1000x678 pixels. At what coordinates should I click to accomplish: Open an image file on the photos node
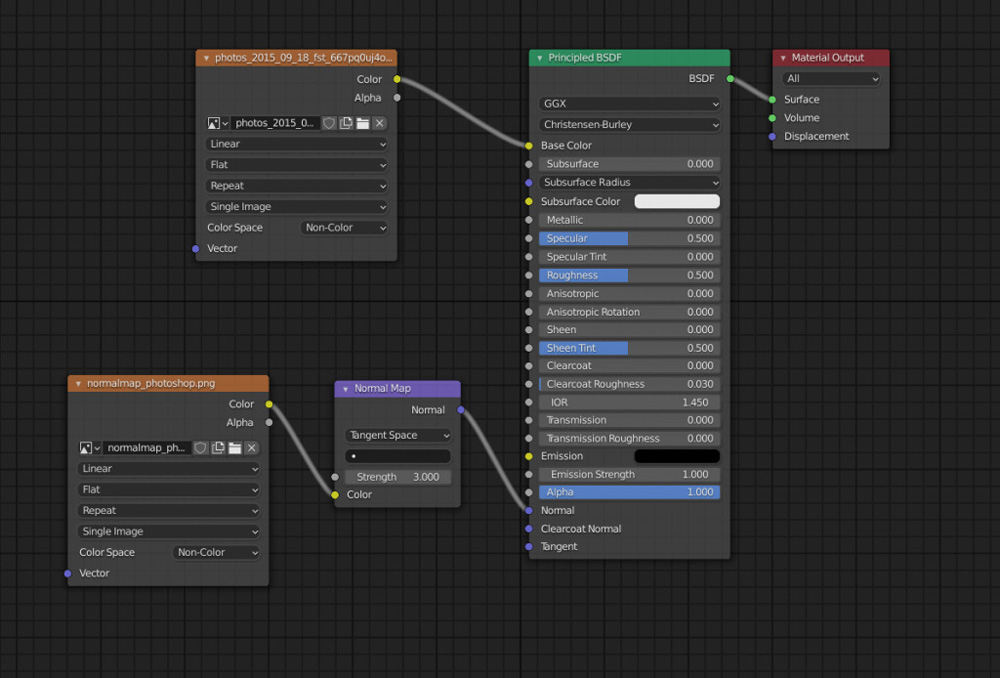[x=363, y=122]
